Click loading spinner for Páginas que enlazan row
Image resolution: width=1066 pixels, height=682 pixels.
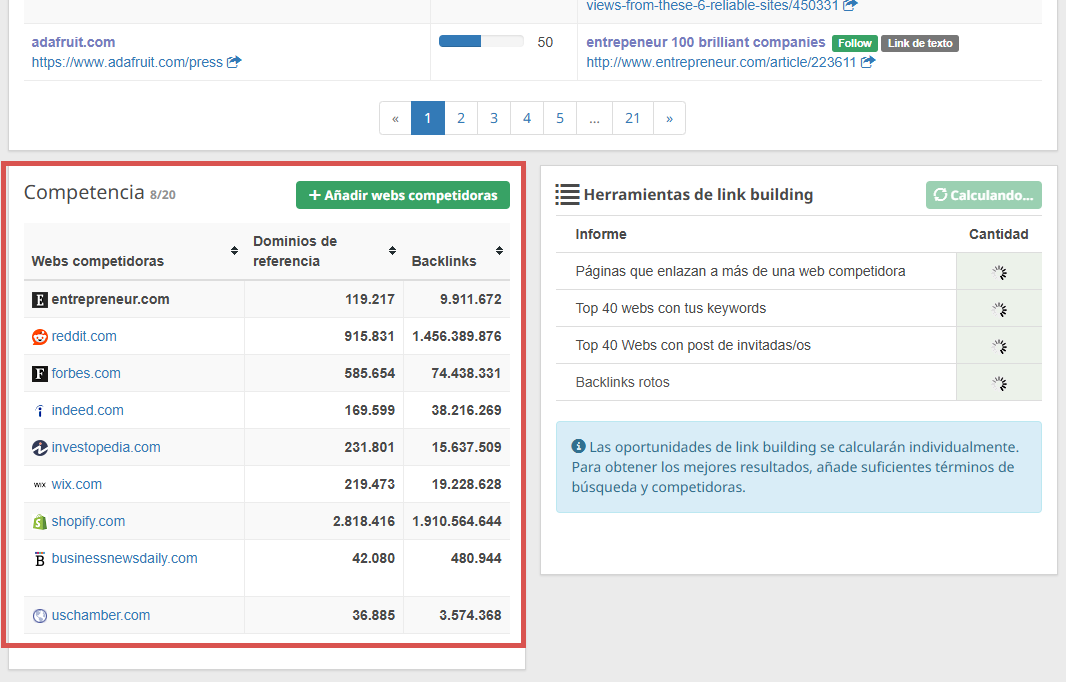pyautogui.click(x=999, y=272)
